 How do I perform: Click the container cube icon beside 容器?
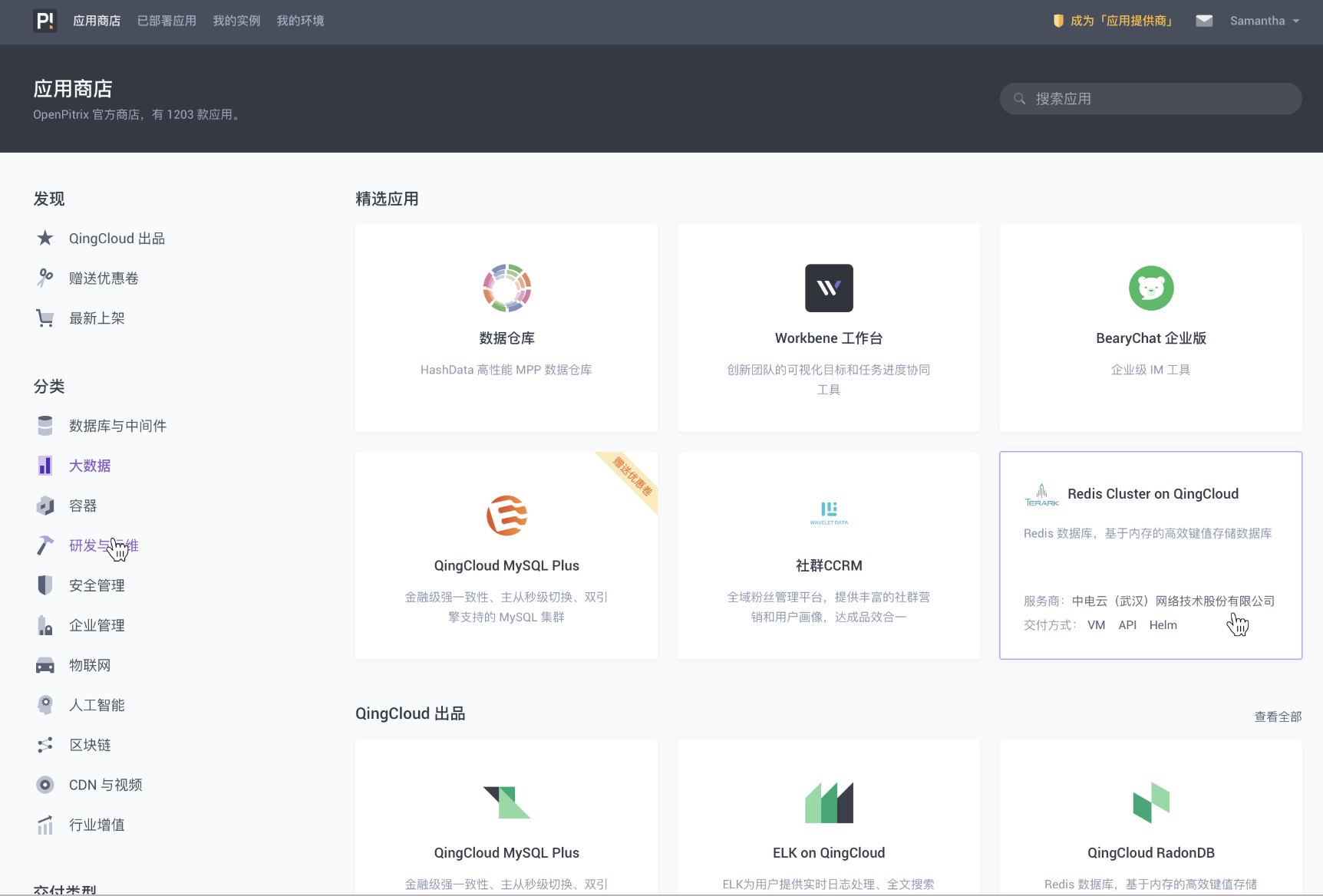pos(45,506)
